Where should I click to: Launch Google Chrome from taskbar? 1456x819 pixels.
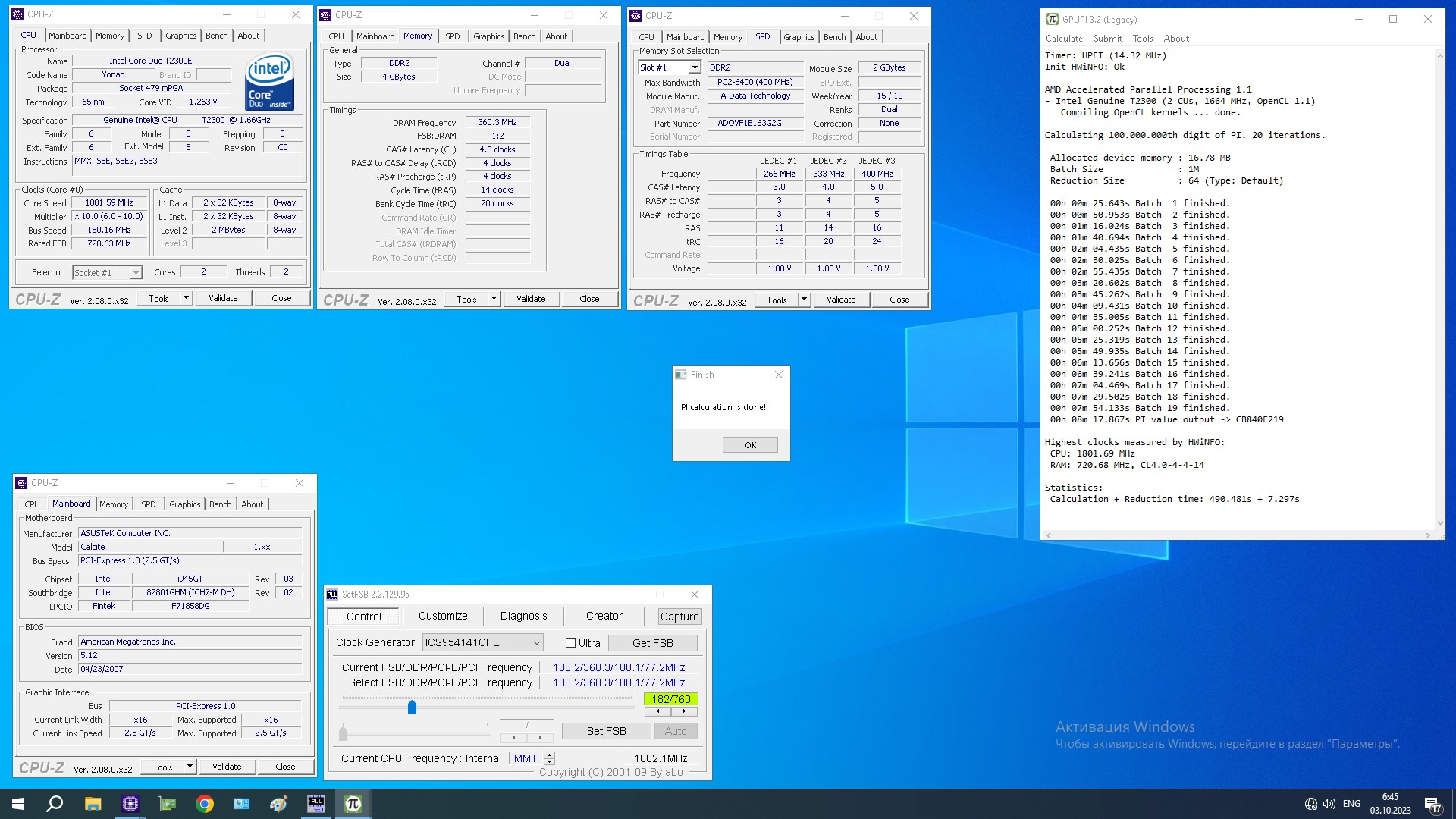205,804
